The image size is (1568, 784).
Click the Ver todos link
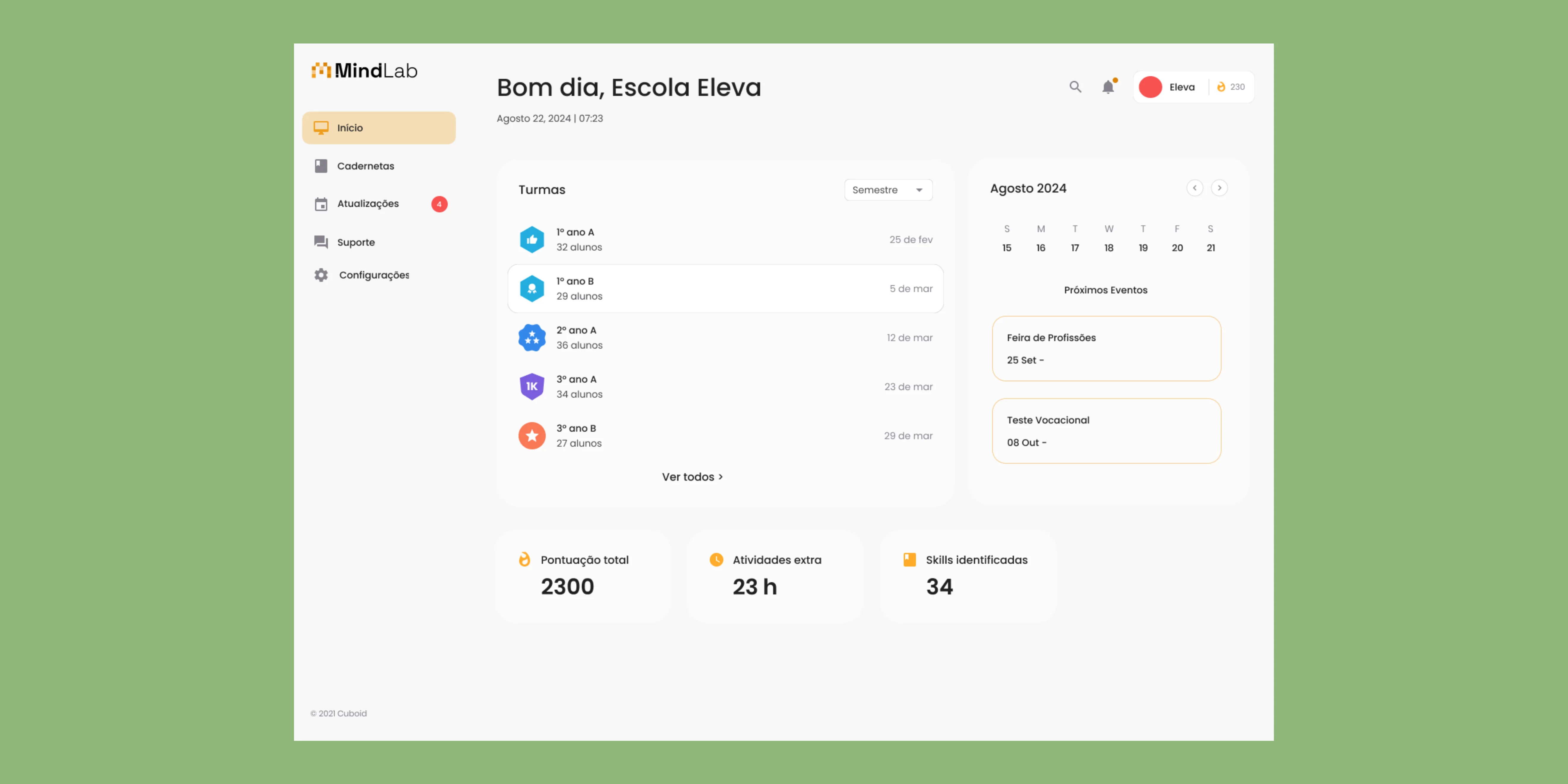tap(692, 477)
